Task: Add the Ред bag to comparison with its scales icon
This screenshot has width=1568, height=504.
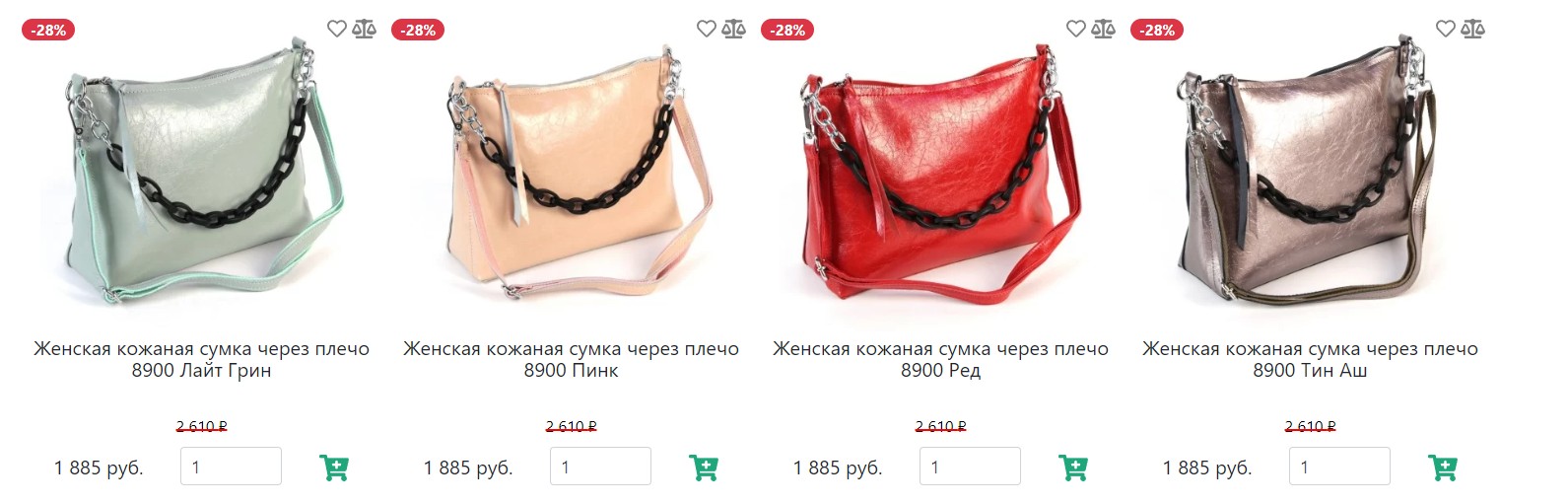Action: pos(1104,29)
